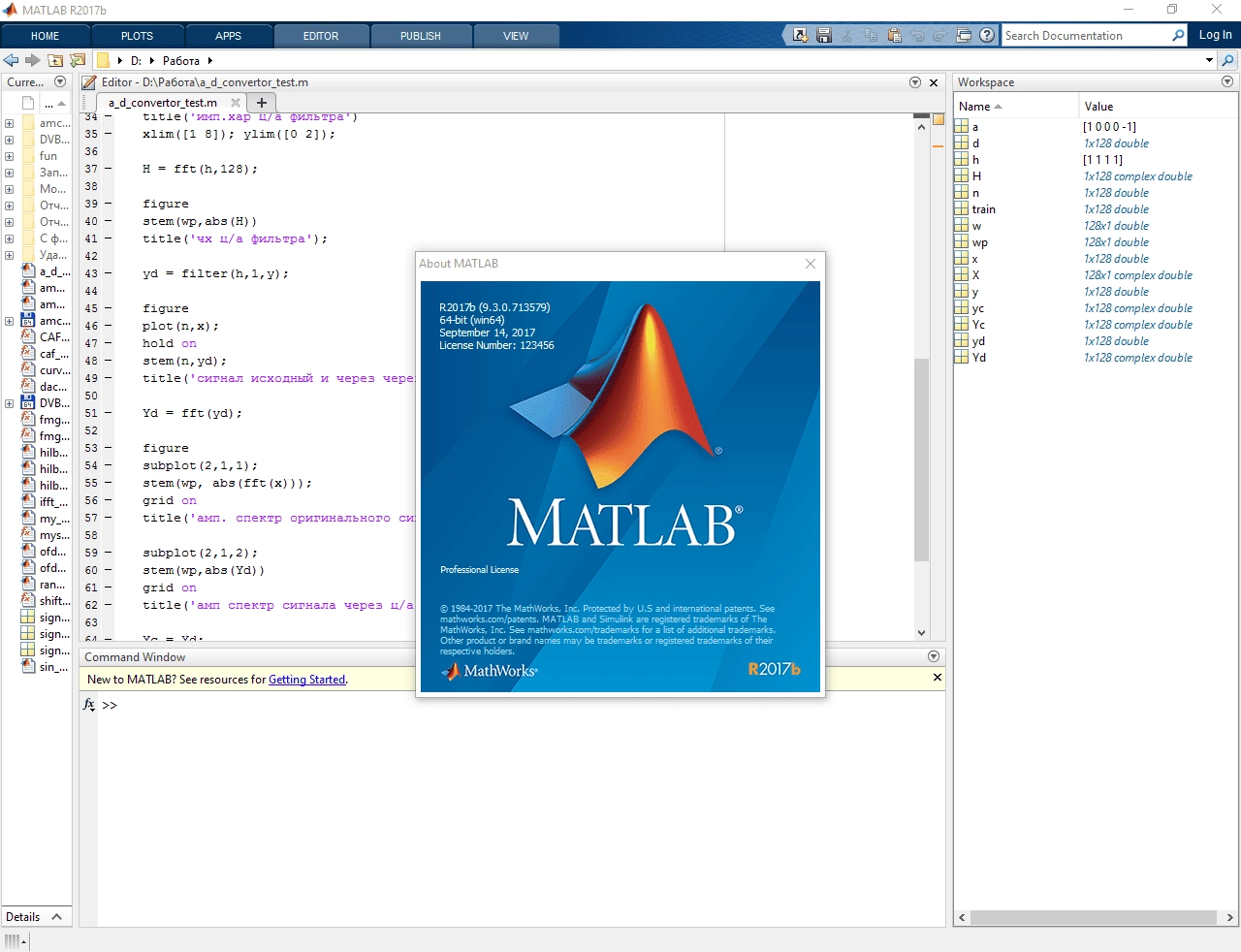Switch to the HOME tab
Image resolution: width=1241 pixels, height=952 pixels.
click(45, 36)
